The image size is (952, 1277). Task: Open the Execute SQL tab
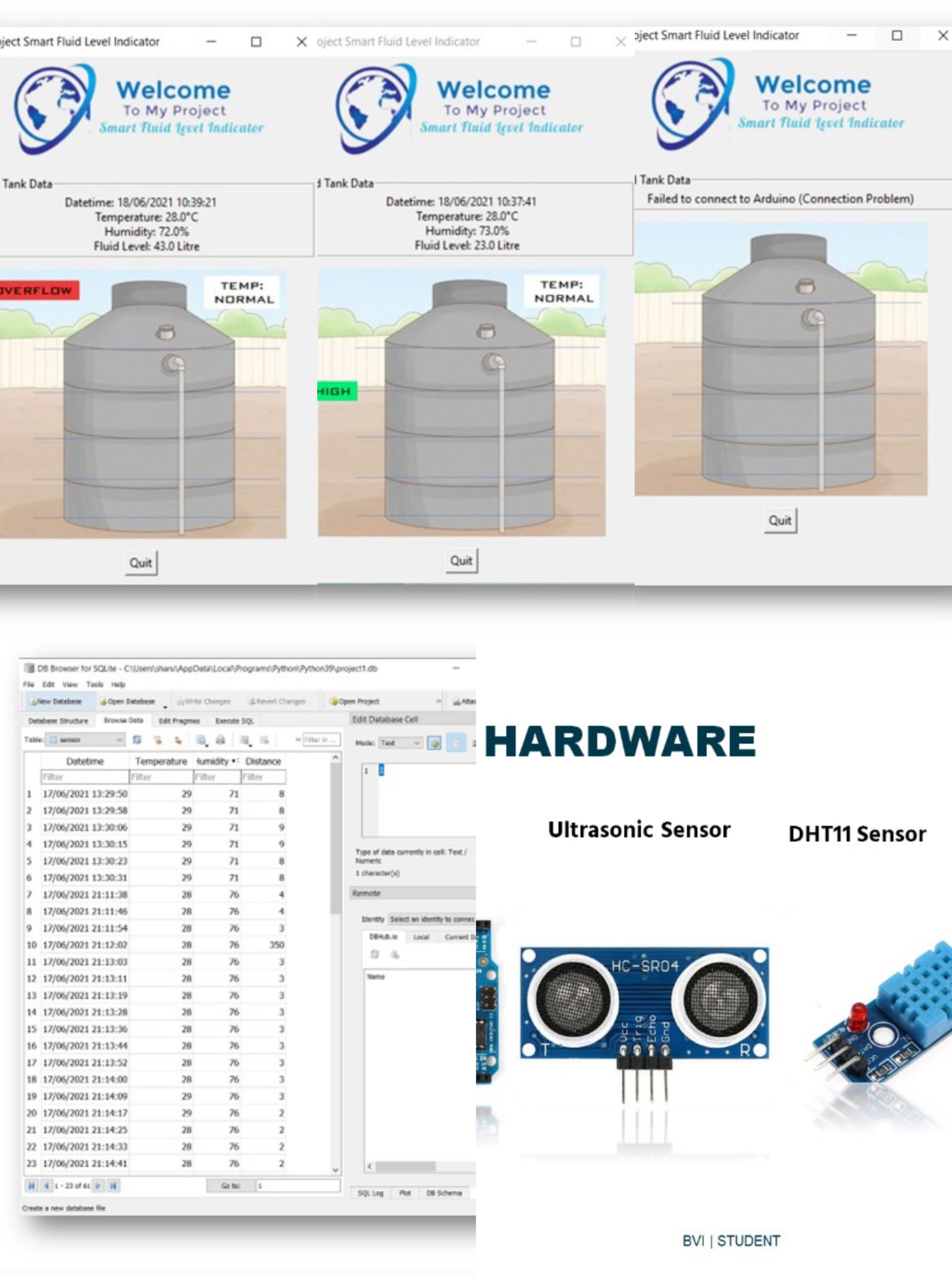click(x=234, y=721)
